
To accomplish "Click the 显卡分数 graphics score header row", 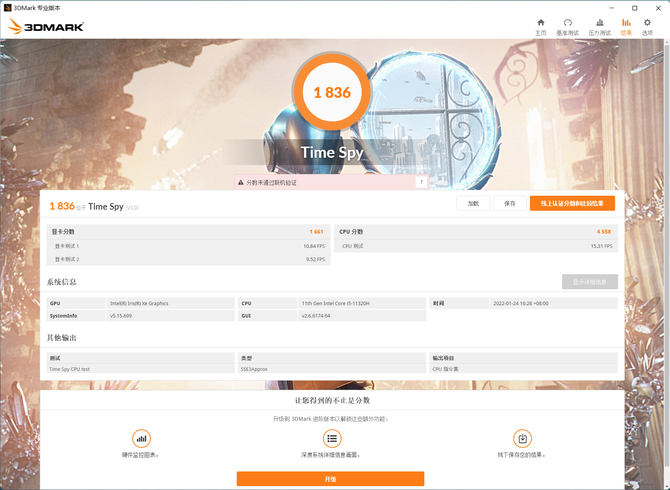I will pyautogui.click(x=188, y=232).
